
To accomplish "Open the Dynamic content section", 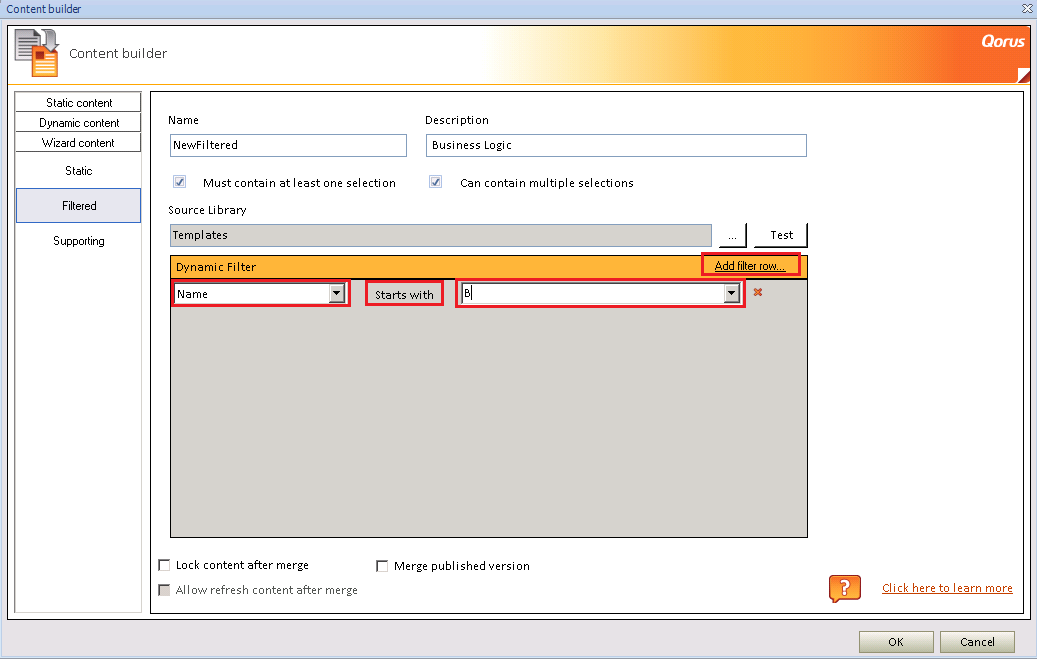I will click(x=78, y=122).
